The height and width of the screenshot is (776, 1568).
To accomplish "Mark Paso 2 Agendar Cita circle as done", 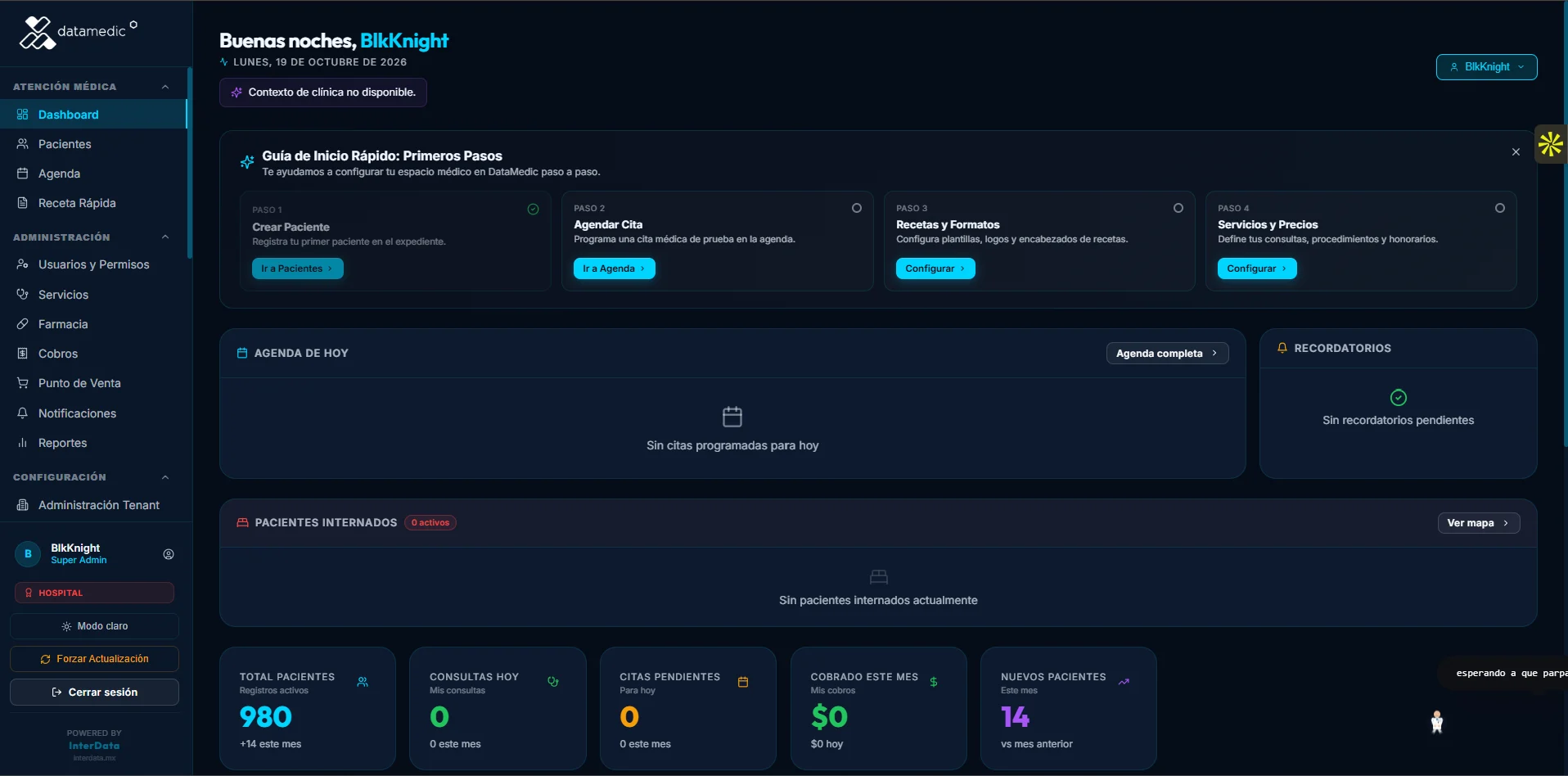I will coord(857,208).
